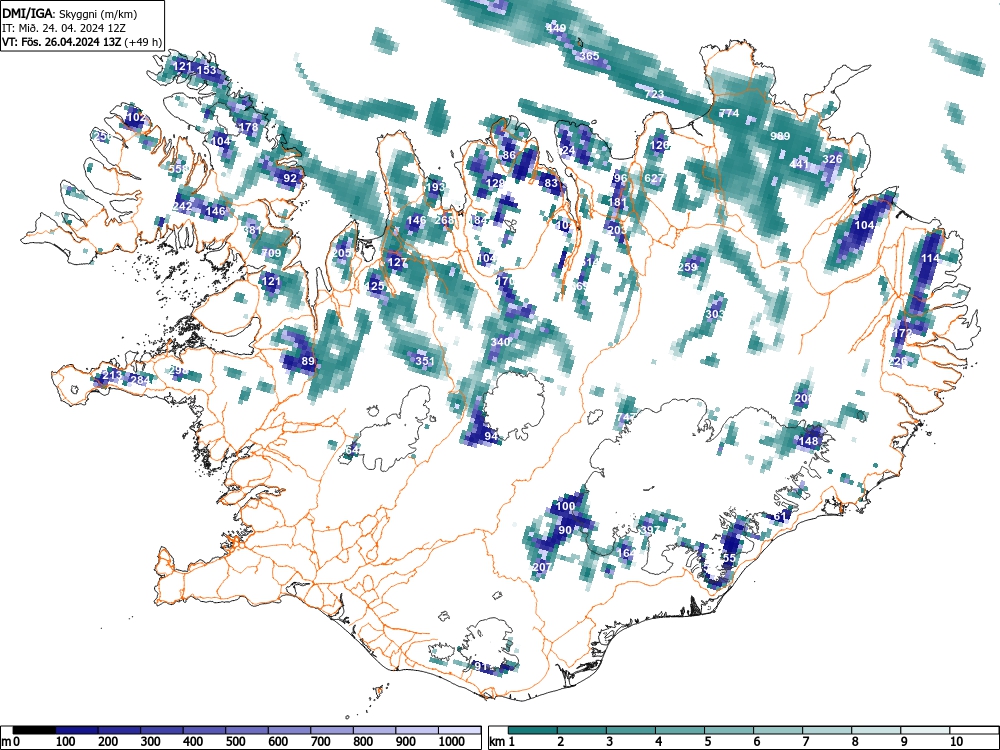
Task: Click the "10" tick label on the kilometre legend
Action: 956,742
